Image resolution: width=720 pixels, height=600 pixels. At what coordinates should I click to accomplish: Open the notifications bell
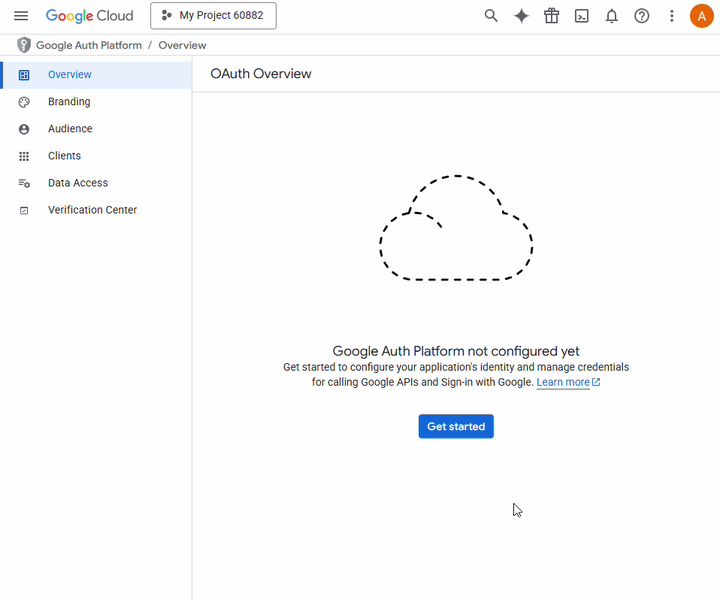point(611,16)
